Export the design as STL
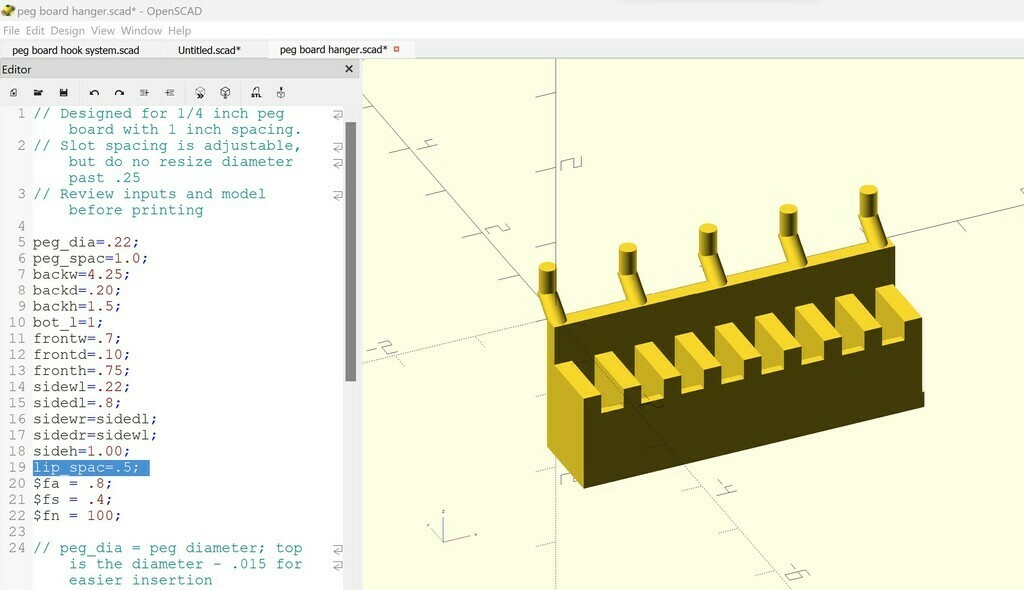The height and width of the screenshot is (590, 1024). pyautogui.click(x=256, y=92)
